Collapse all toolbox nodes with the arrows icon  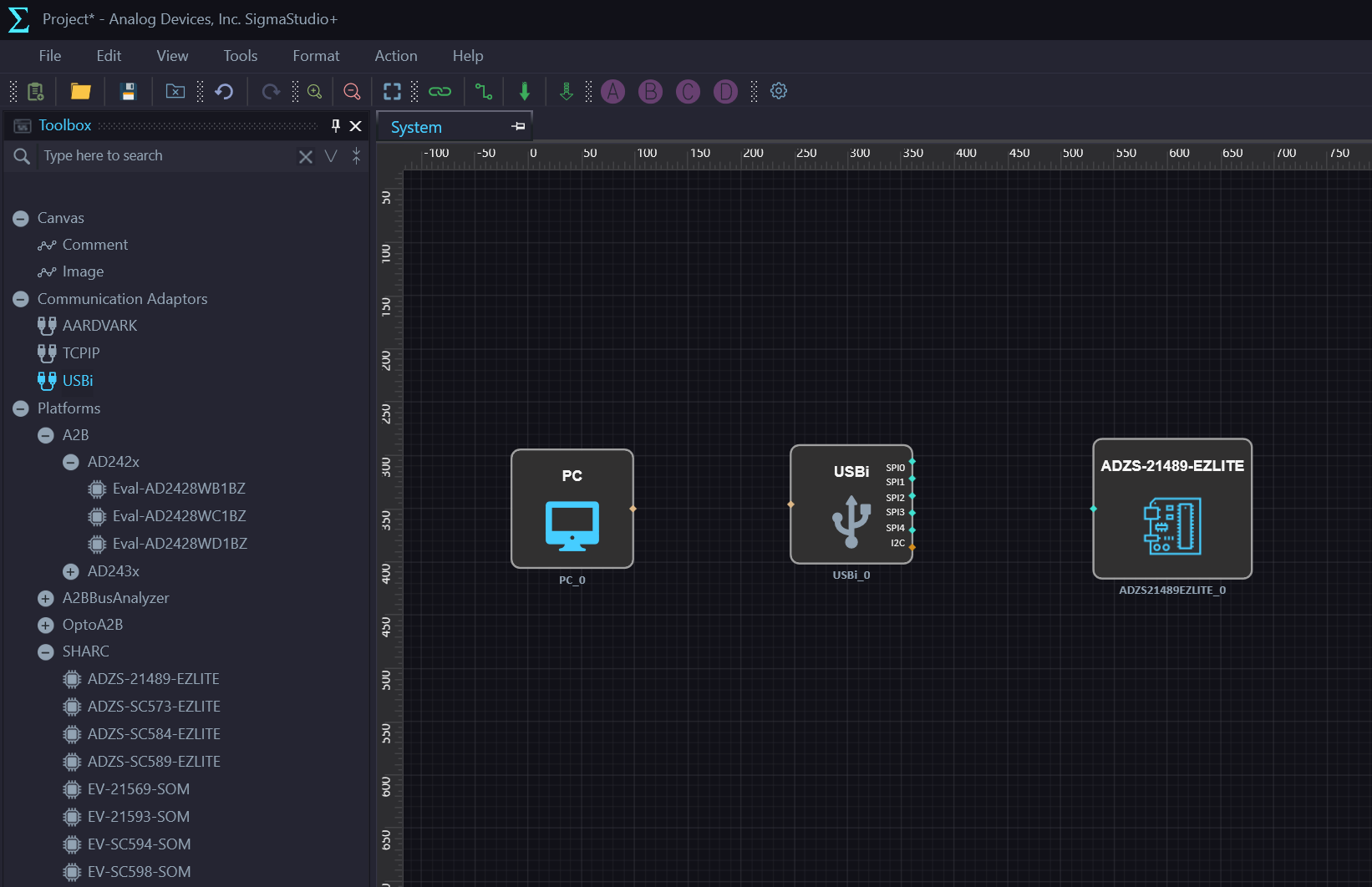(357, 156)
